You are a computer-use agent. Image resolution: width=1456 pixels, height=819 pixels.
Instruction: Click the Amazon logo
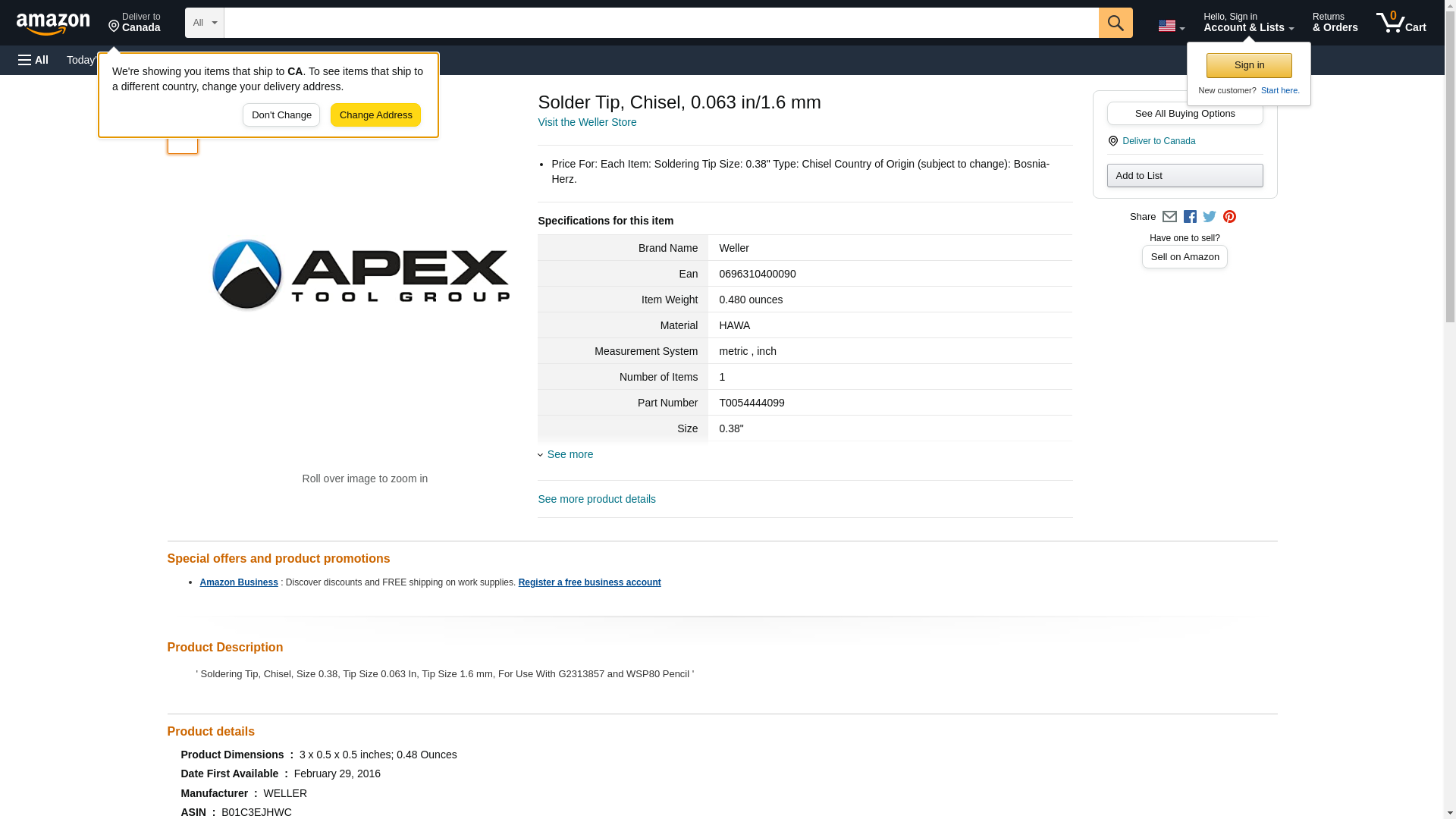click(x=53, y=24)
